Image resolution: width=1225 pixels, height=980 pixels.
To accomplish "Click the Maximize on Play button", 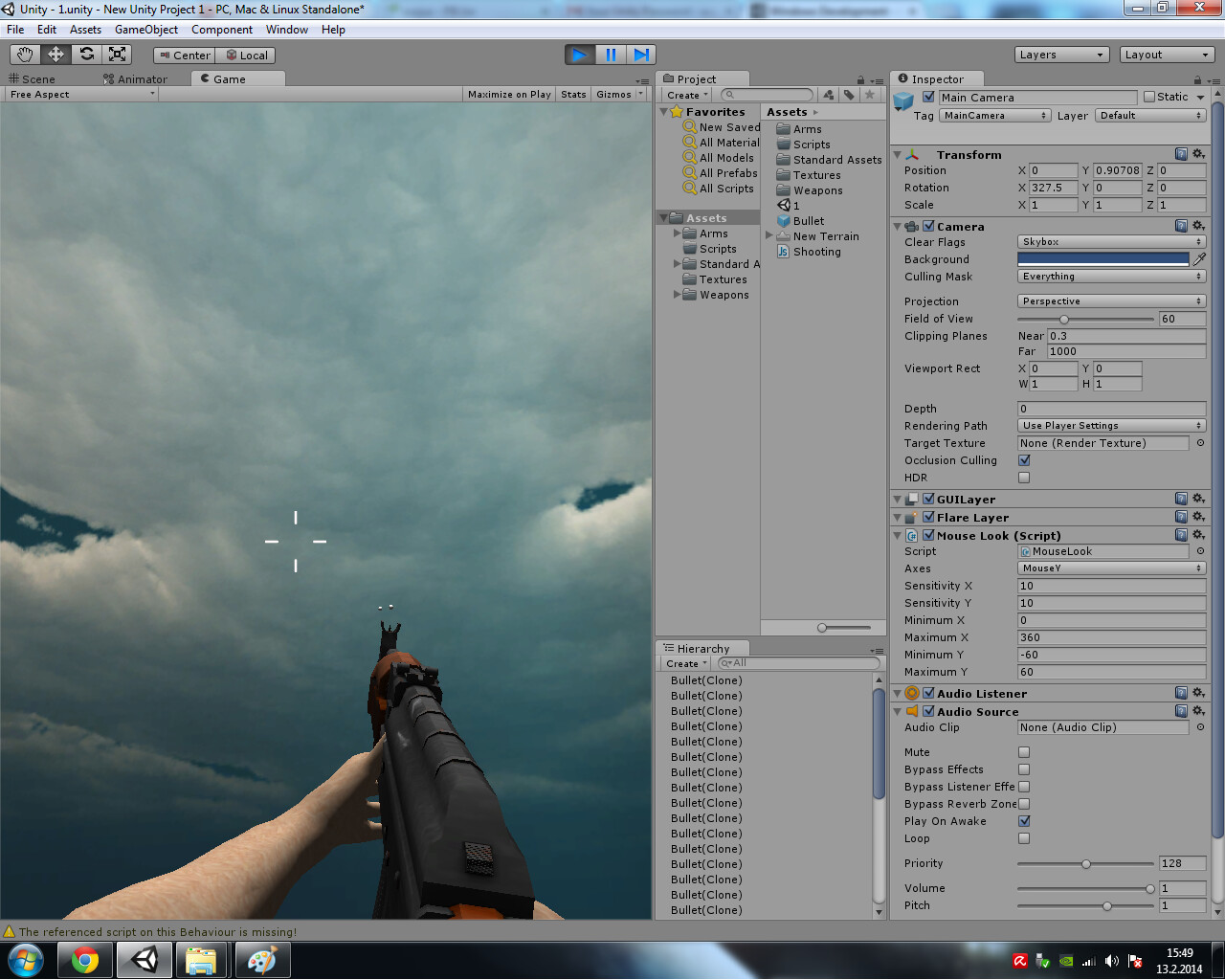I will (x=508, y=94).
